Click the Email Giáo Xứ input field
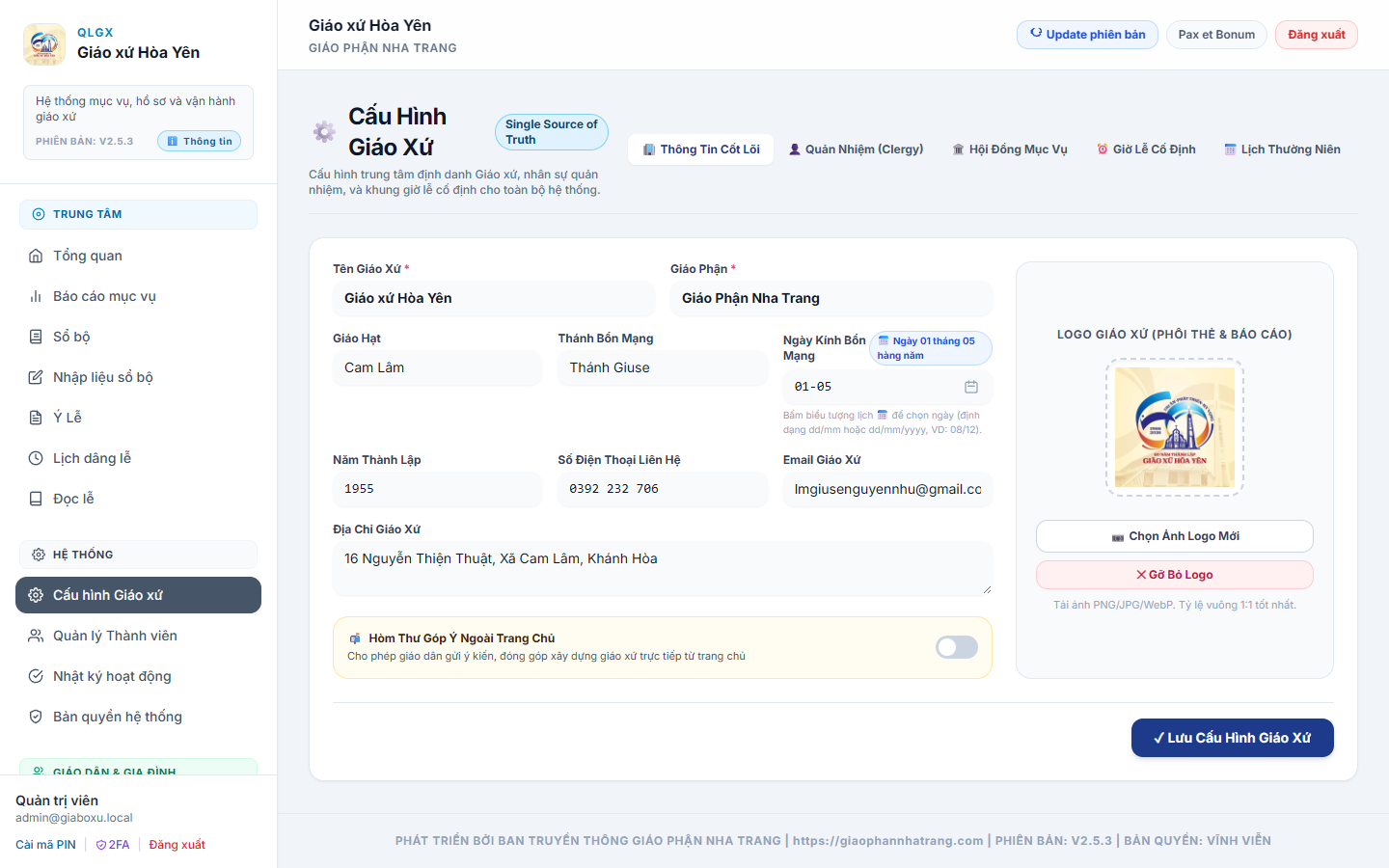Image resolution: width=1389 pixels, height=868 pixels. pos(887,489)
